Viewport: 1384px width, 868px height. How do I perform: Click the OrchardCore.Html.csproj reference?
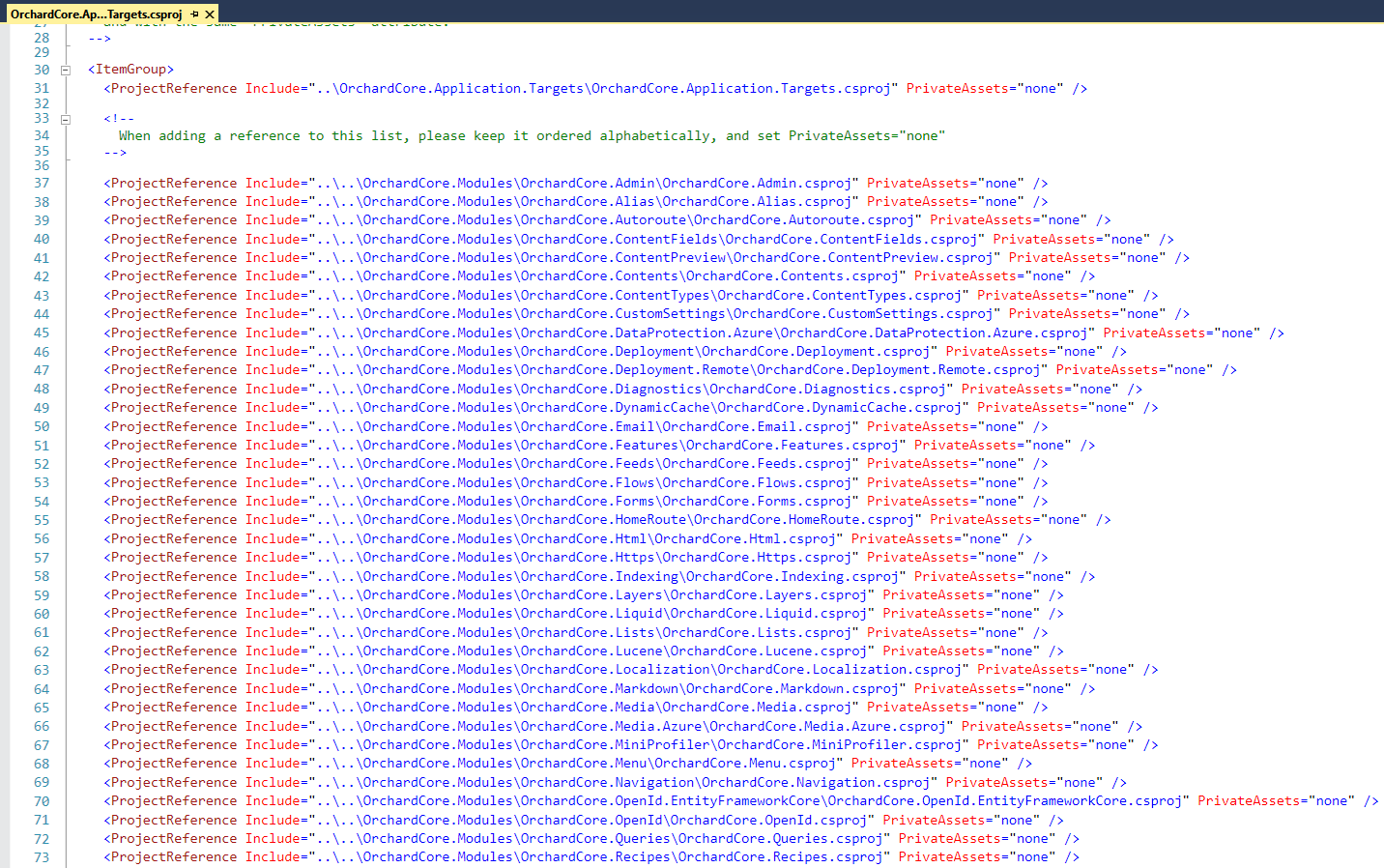tap(568, 538)
